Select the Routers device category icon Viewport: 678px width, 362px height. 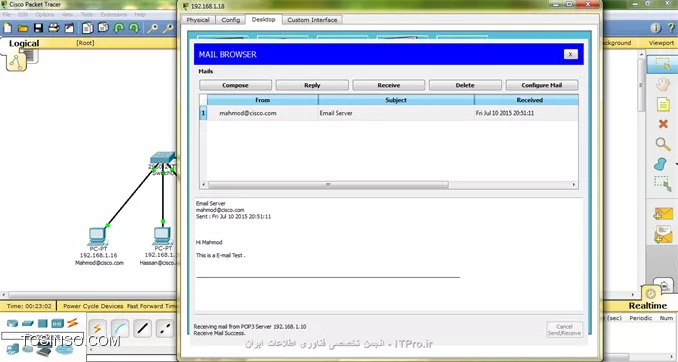(x=13, y=323)
